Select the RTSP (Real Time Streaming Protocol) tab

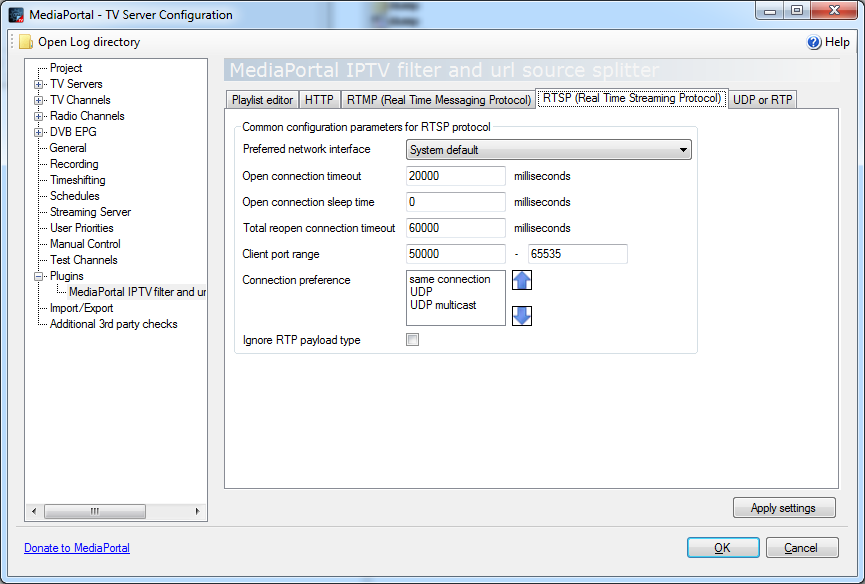pyautogui.click(x=632, y=98)
